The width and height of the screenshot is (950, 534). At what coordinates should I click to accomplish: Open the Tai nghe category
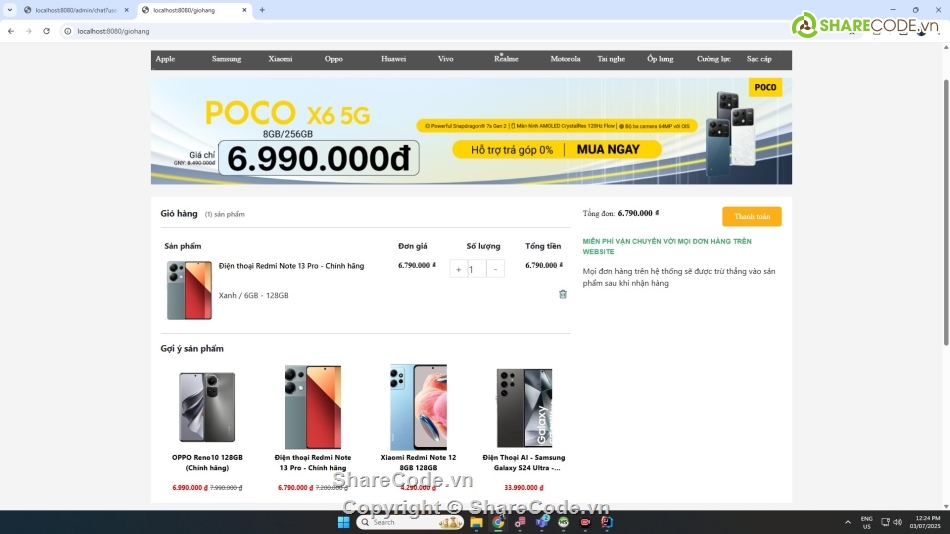(611, 59)
